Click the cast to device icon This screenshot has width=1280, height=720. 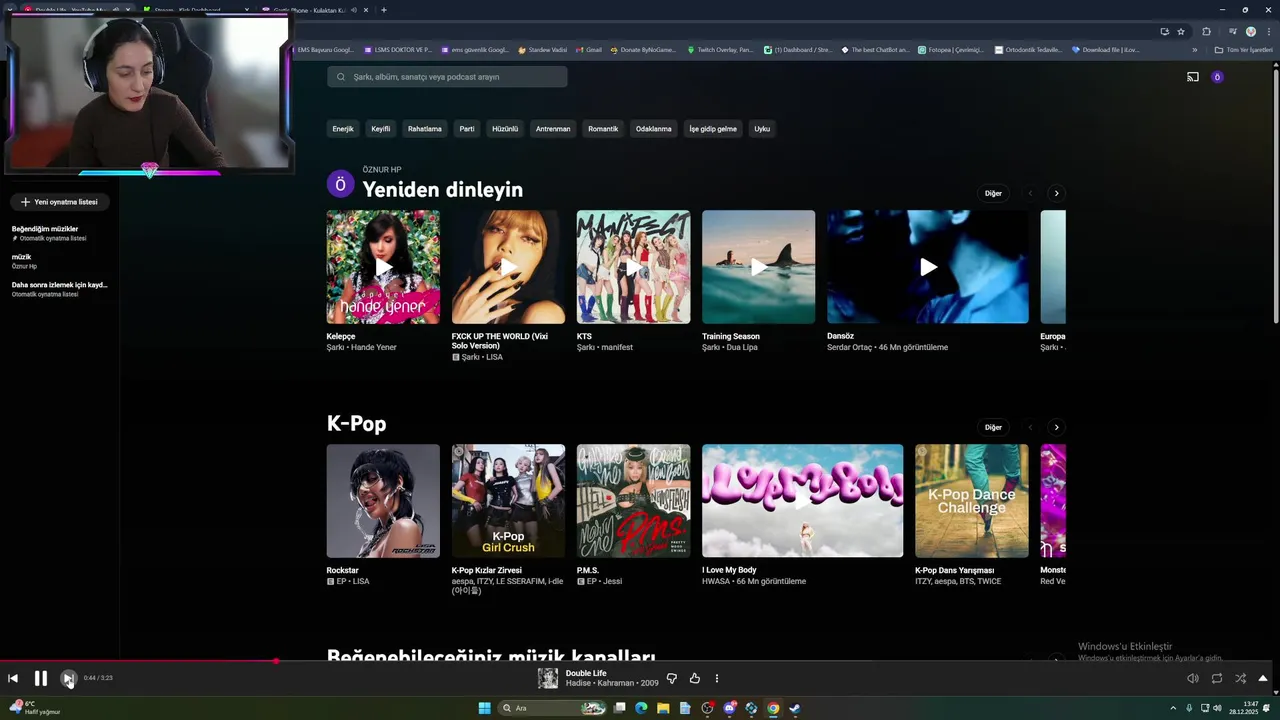click(1193, 77)
